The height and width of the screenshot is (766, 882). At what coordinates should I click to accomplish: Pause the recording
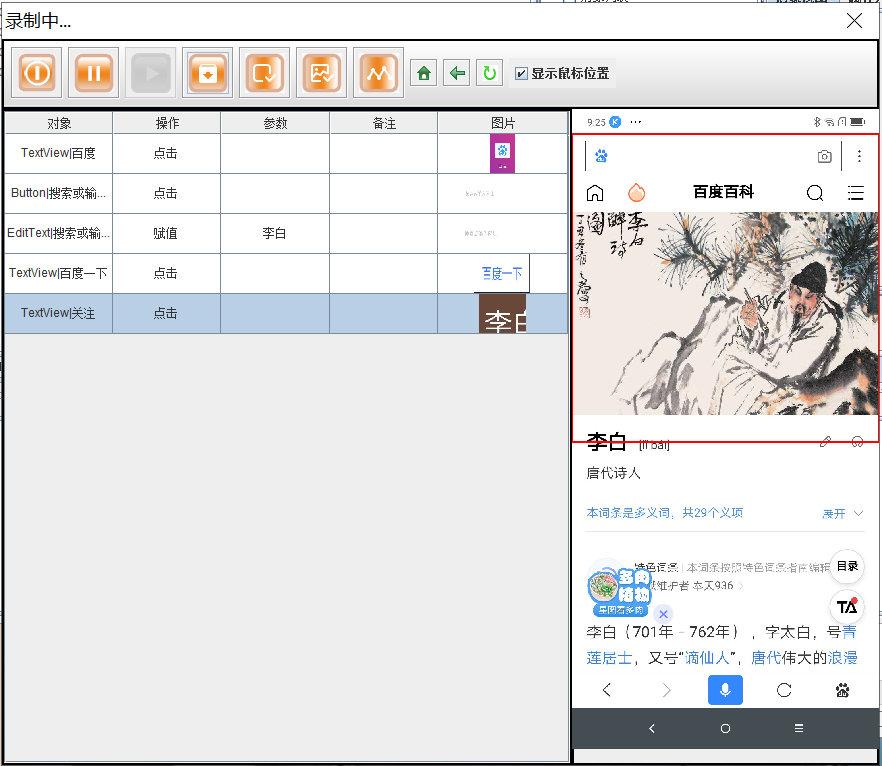tap(93, 73)
